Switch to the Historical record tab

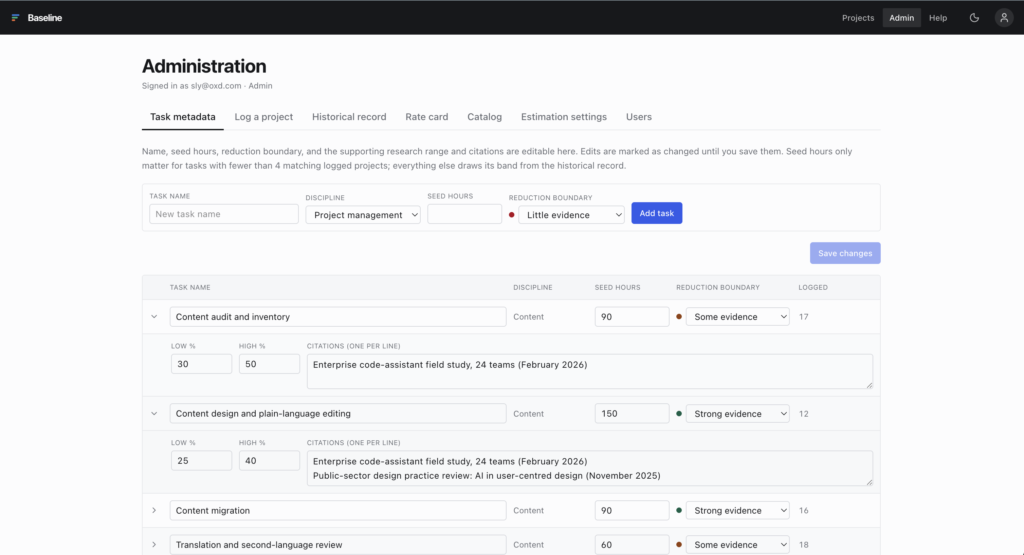coord(349,117)
